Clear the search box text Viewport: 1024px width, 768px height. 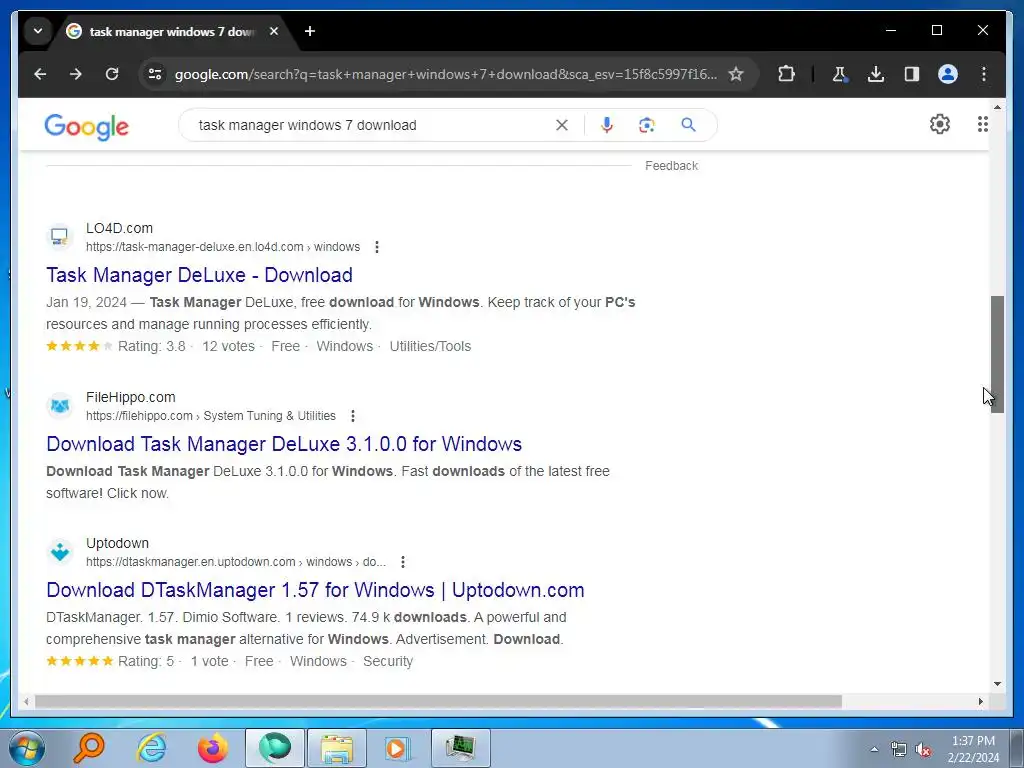coord(562,125)
